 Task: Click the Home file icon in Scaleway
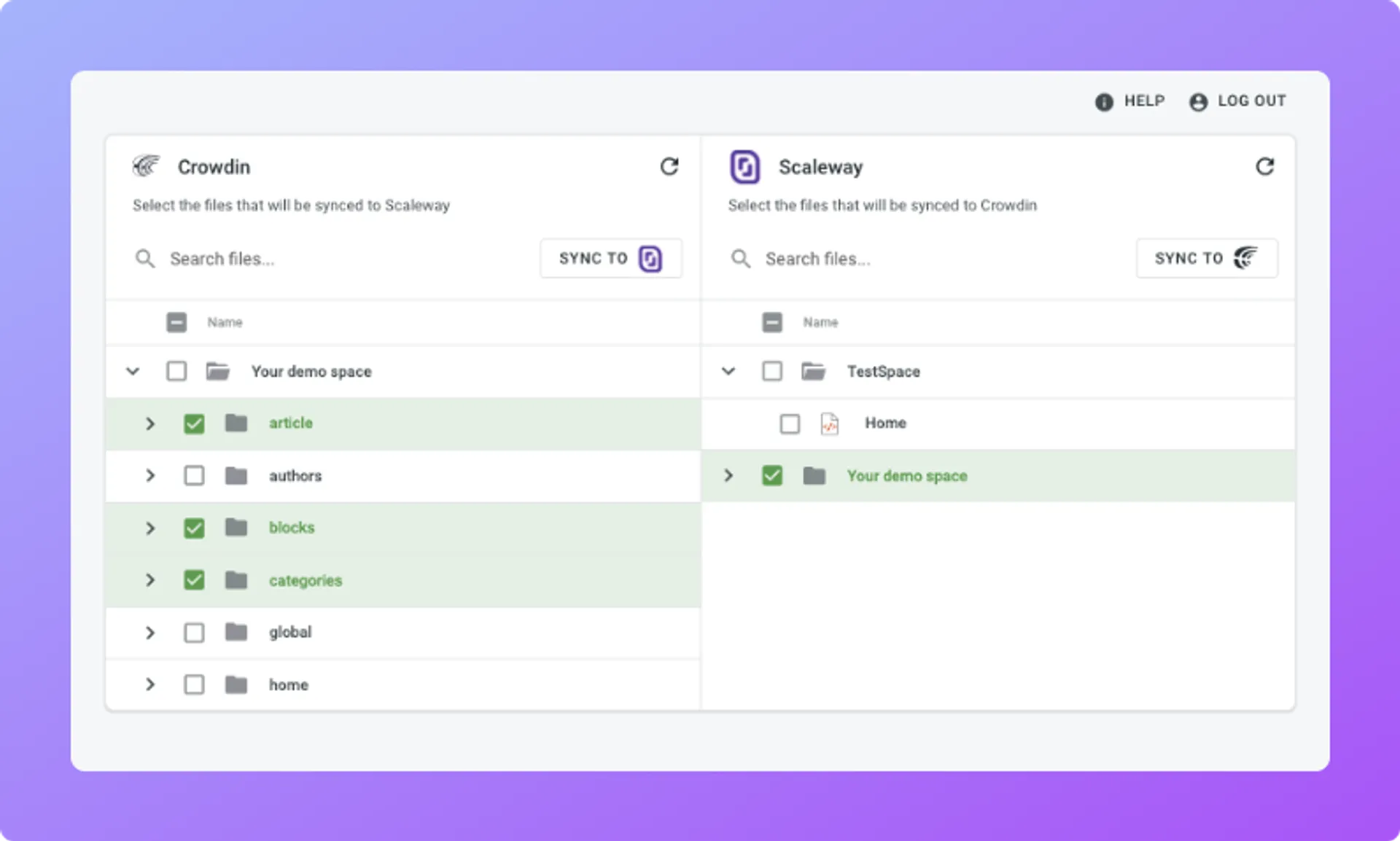830,423
